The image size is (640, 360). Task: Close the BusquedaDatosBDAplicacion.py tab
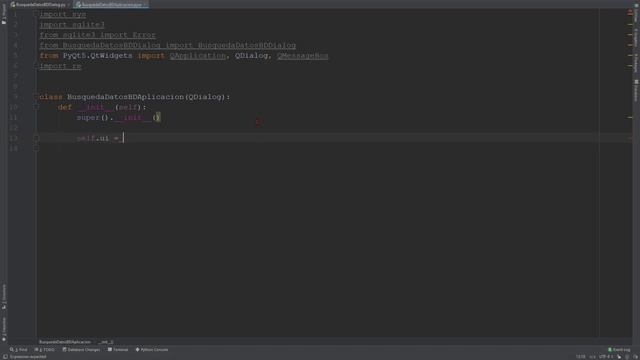pyautogui.click(x=145, y=5)
